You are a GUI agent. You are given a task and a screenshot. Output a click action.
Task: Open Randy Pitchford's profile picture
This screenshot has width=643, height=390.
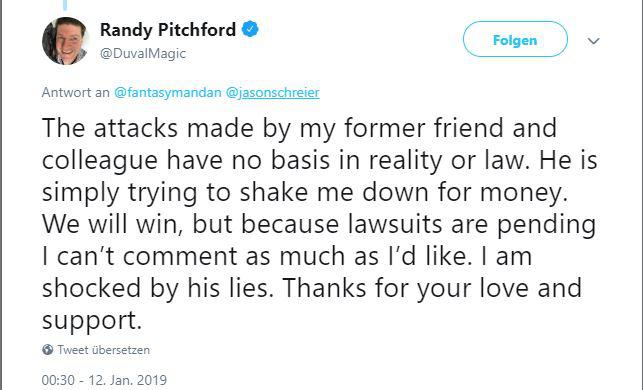click(65, 41)
